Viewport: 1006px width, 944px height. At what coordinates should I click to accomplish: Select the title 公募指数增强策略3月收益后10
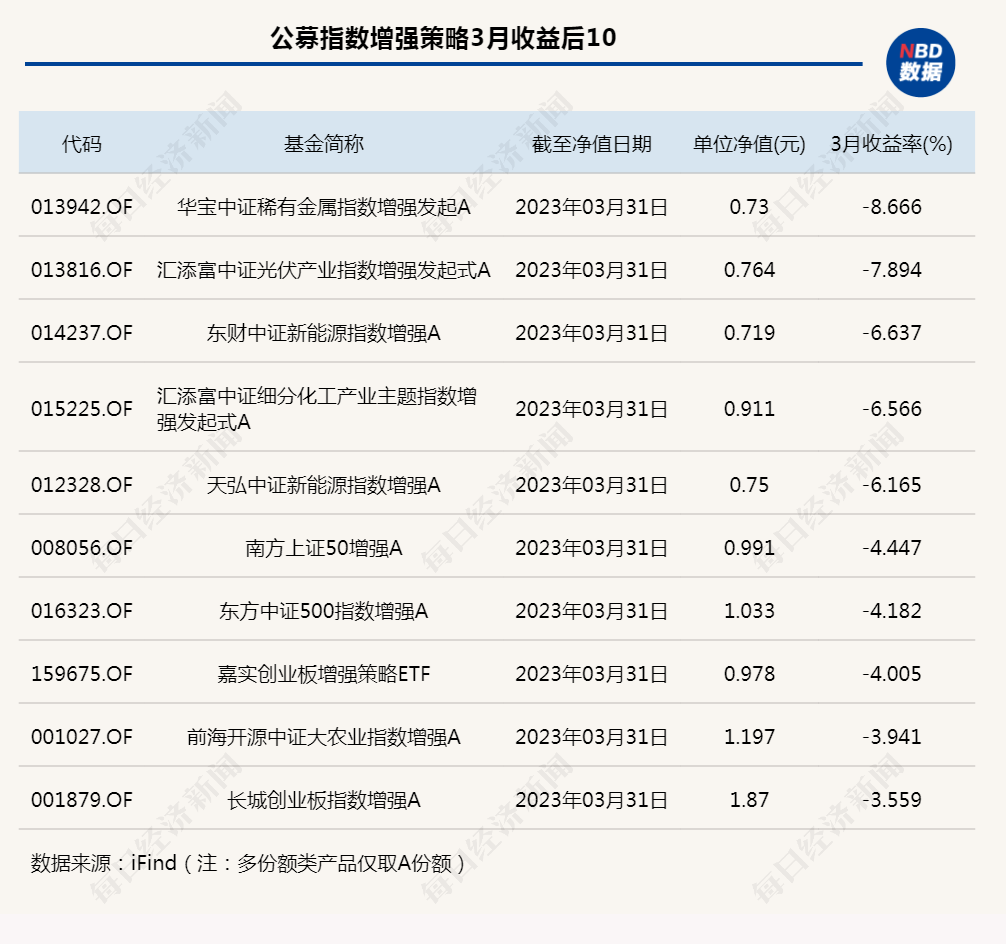(x=443, y=38)
